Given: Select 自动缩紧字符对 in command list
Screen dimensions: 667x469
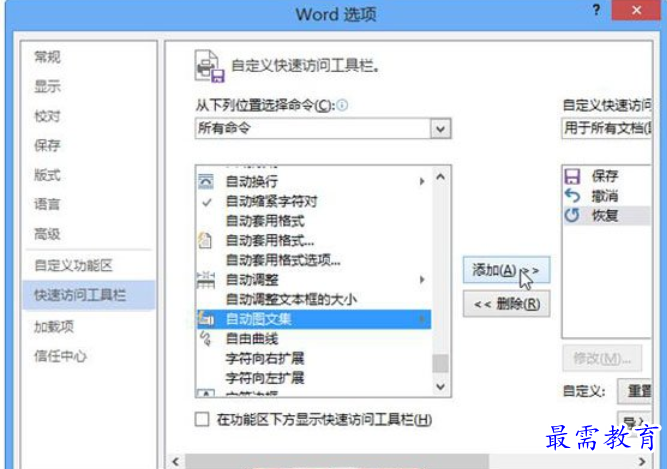Looking at the screenshot, I should point(314,202).
